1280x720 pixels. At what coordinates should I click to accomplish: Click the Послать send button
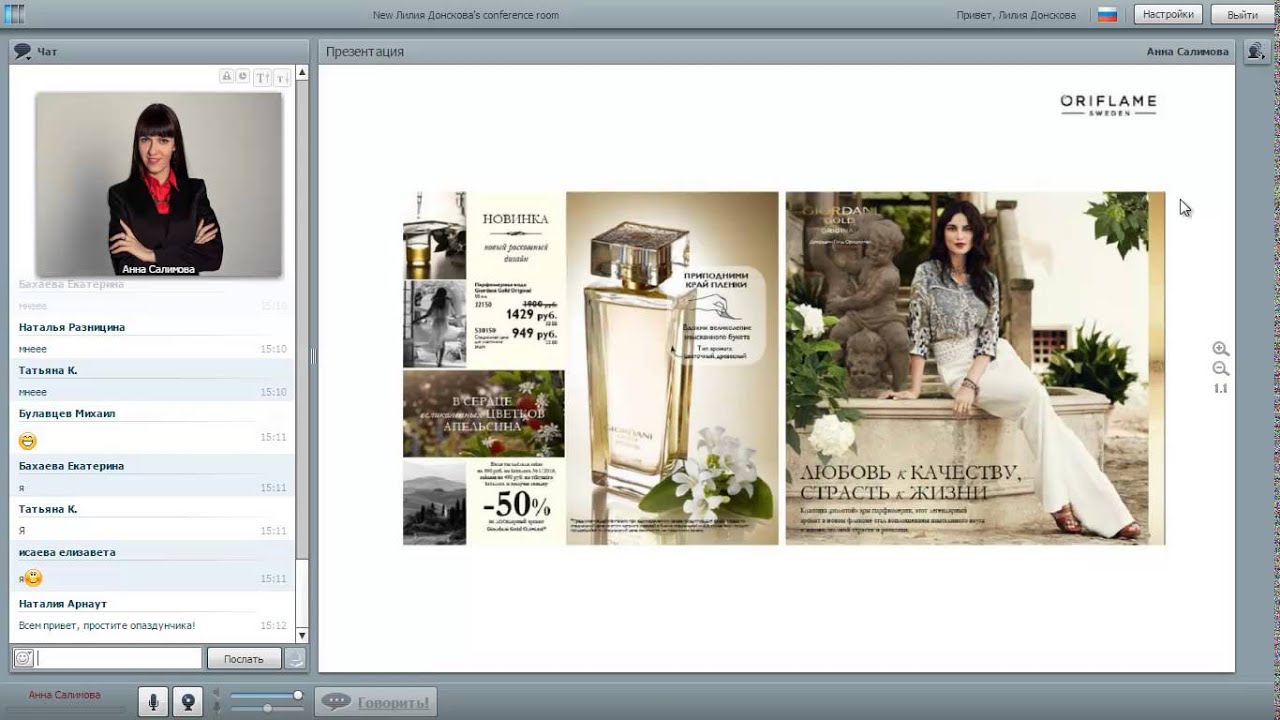(x=243, y=659)
